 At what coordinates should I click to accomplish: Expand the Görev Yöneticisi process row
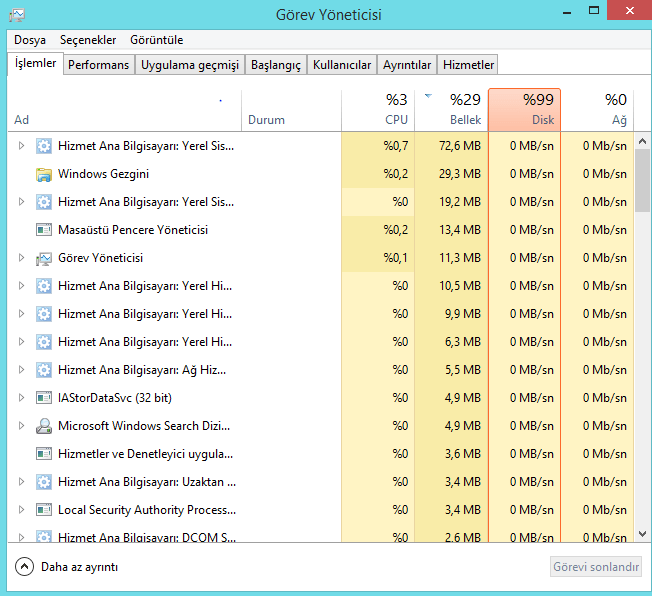pos(21,258)
